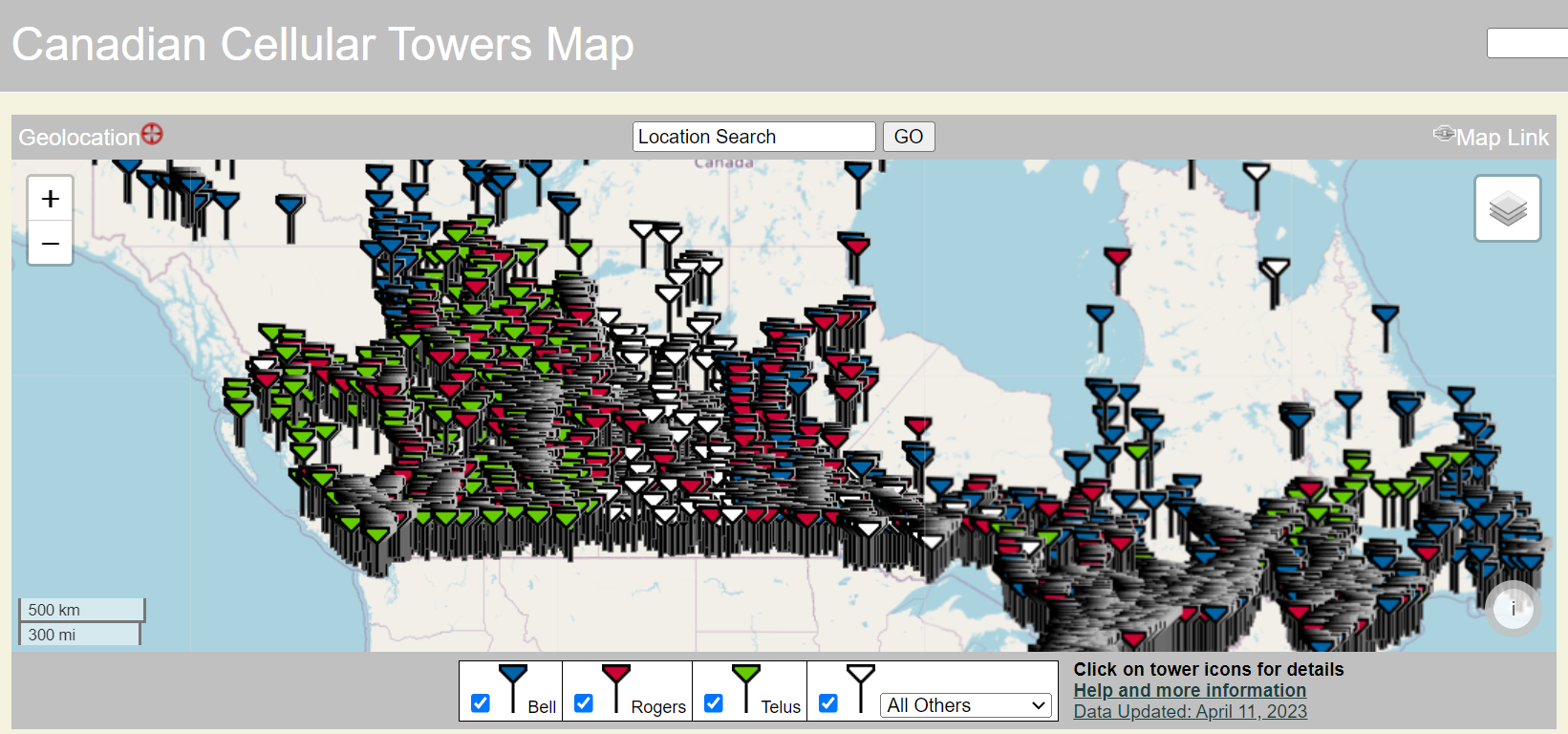The width and height of the screenshot is (1568, 734).
Task: Disable the Telus towers checkbox
Action: tap(714, 703)
